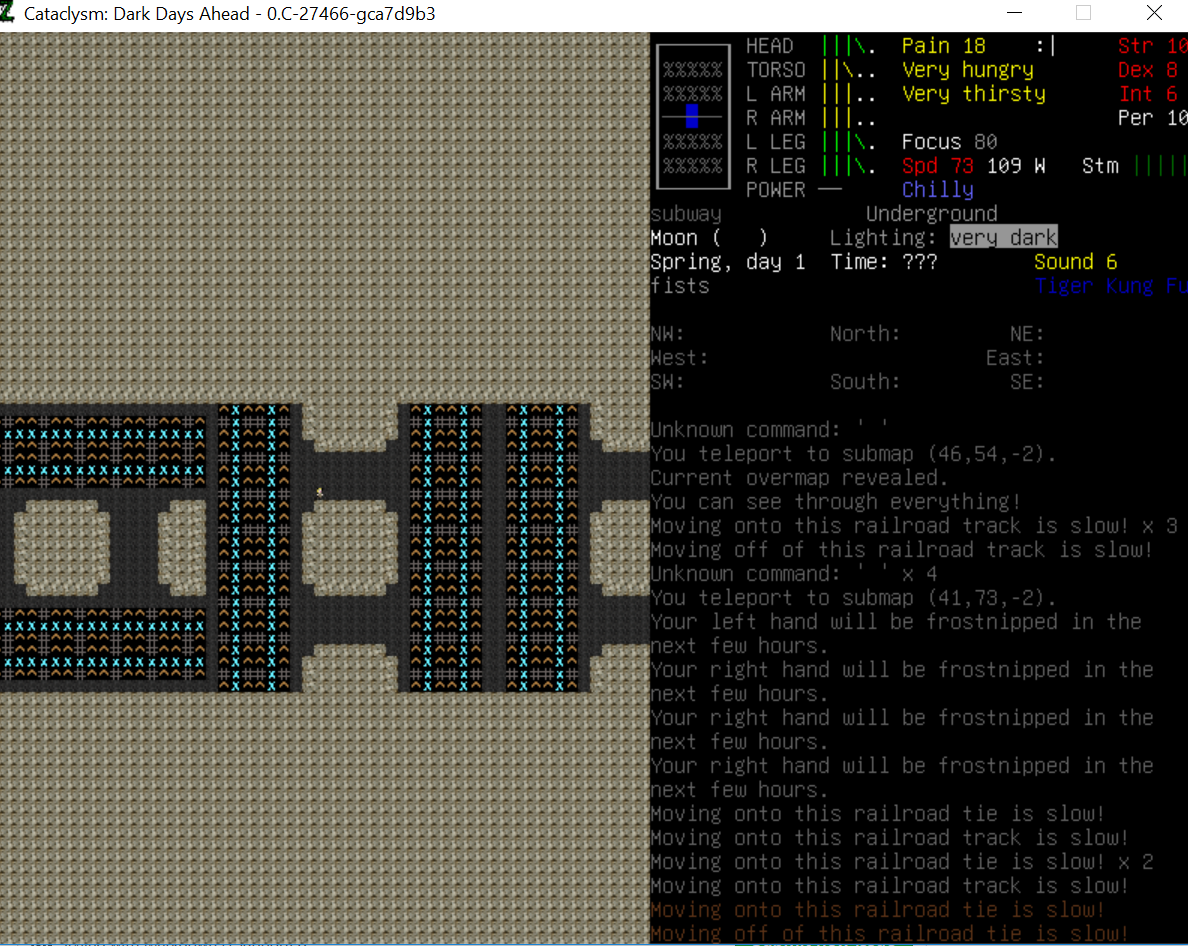Click the 'Sound 6' indicator

point(1075,261)
